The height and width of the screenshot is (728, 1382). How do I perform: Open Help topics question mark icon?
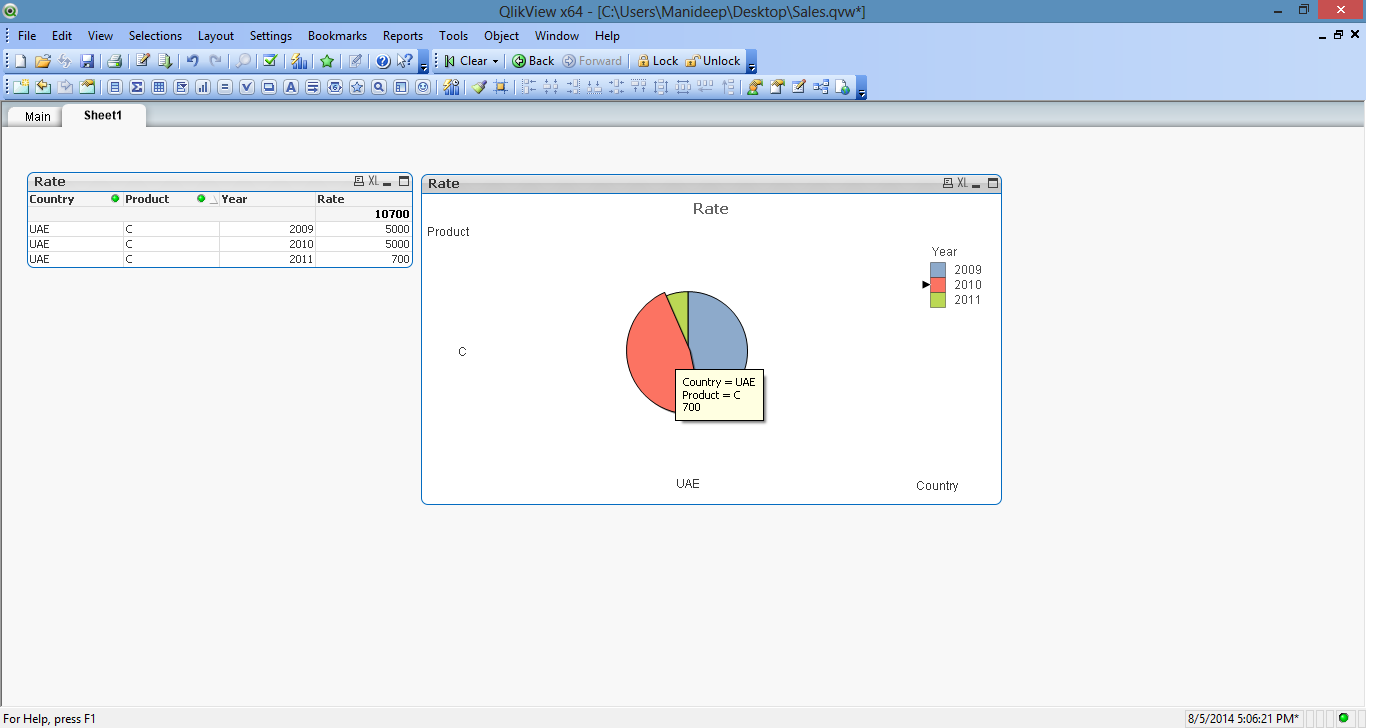coord(382,61)
